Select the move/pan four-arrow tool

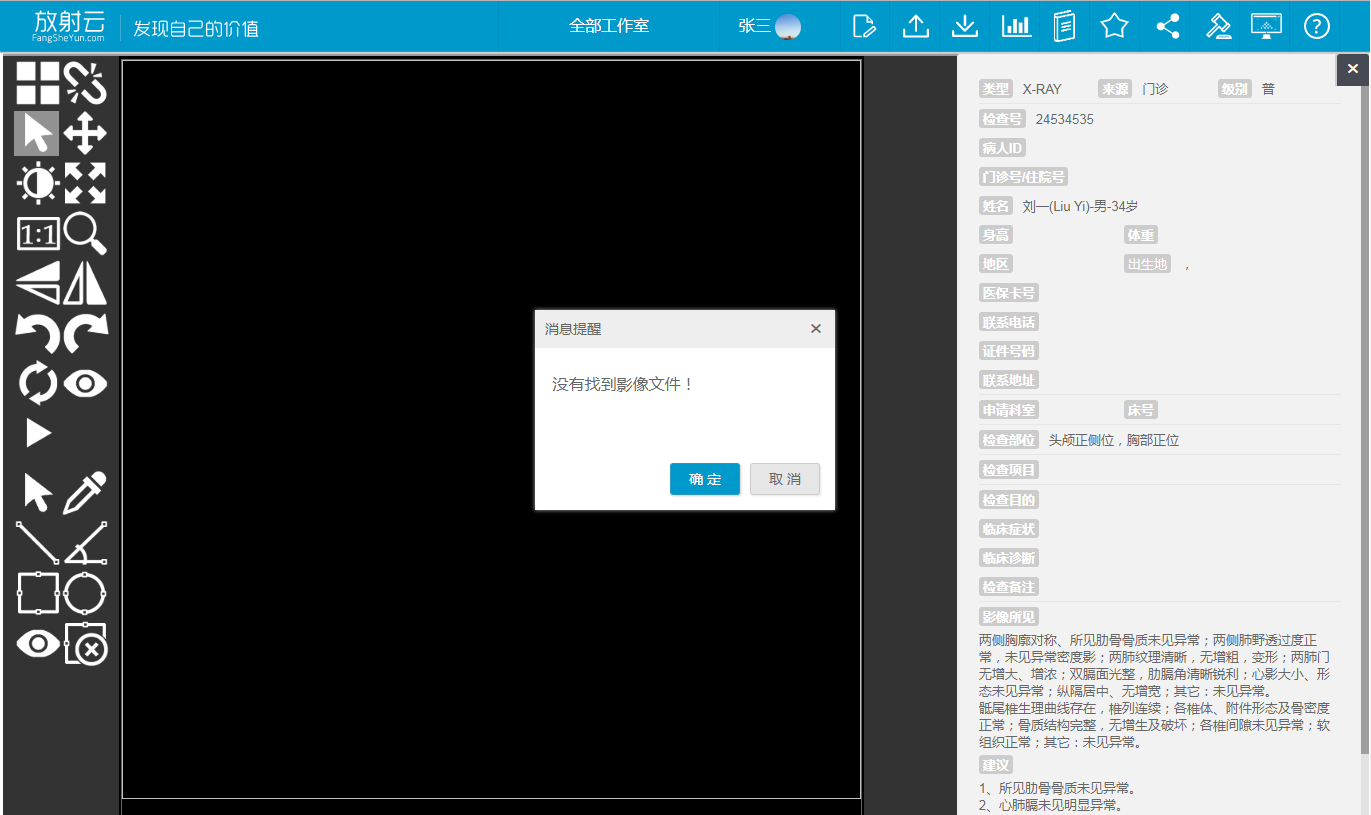(x=86, y=133)
